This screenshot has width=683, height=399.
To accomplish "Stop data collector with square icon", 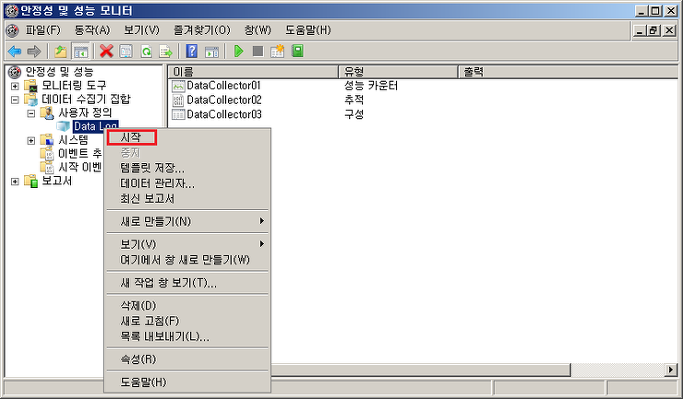I will 258,51.
